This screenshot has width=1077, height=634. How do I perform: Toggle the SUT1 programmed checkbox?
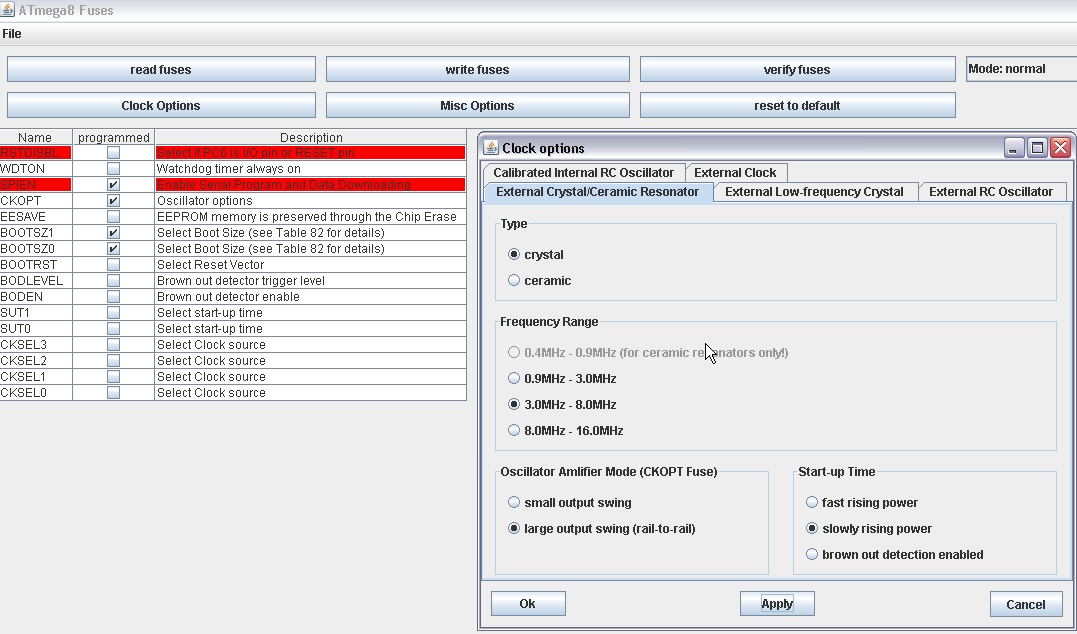coord(113,313)
